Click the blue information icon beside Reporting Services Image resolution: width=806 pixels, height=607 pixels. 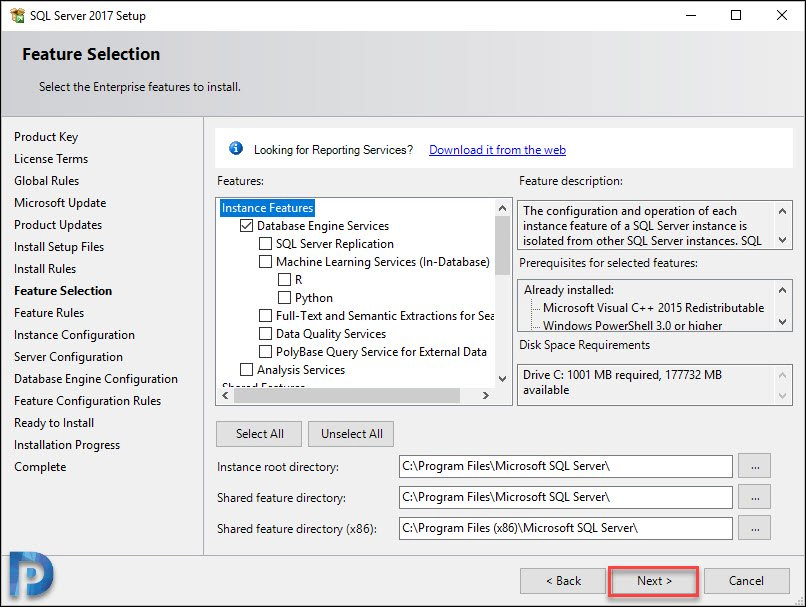[236, 149]
